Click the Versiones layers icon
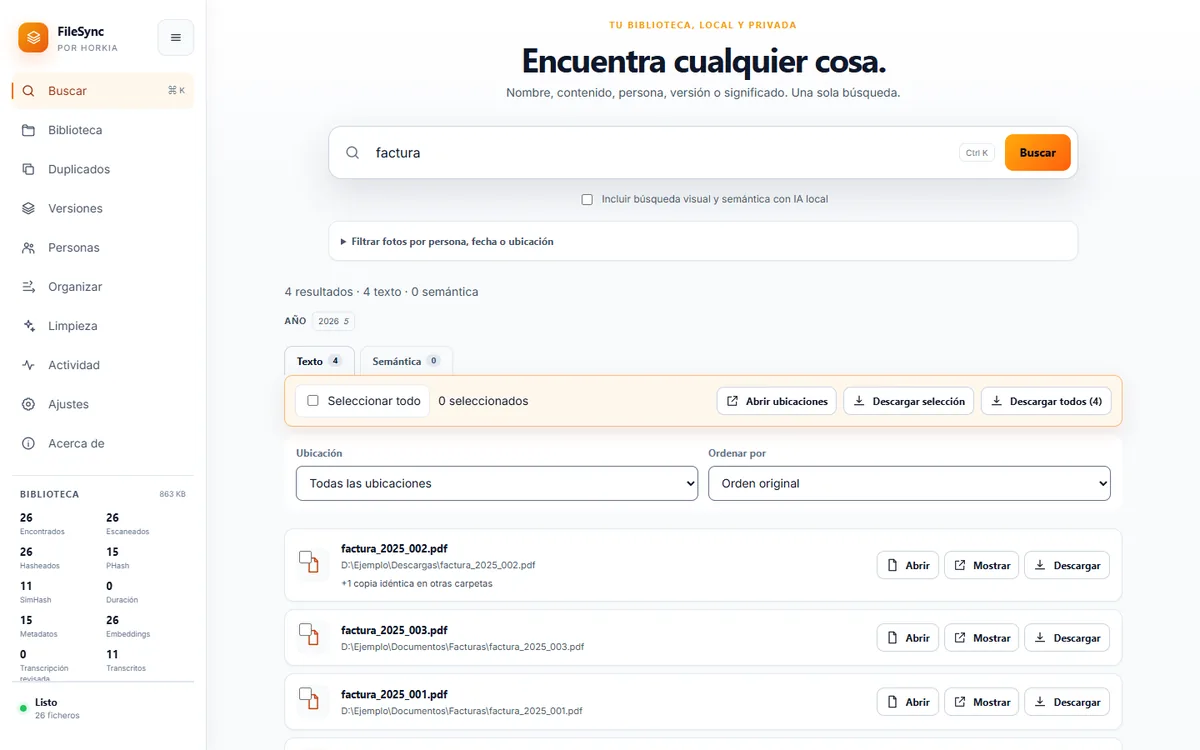This screenshot has height=750, width=1200. point(28,208)
